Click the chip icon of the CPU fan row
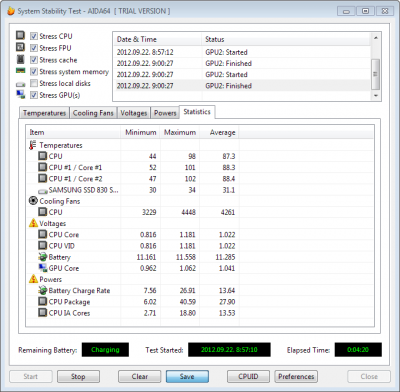This screenshot has height=392, width=400. tap(42, 212)
